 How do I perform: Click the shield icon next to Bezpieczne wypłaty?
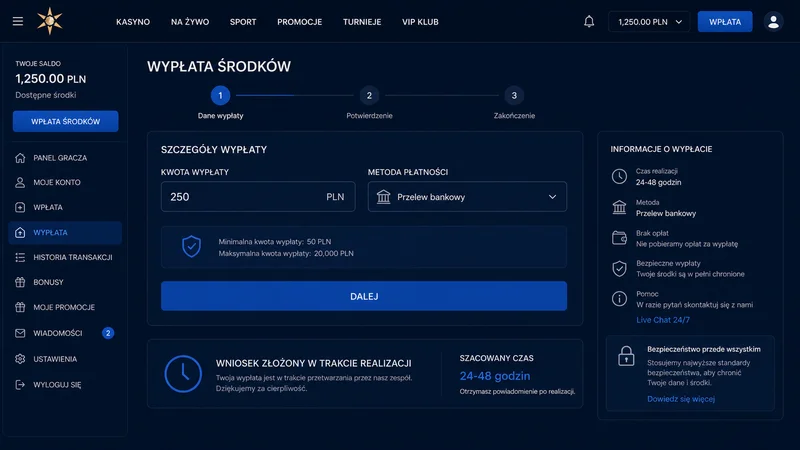coord(619,268)
